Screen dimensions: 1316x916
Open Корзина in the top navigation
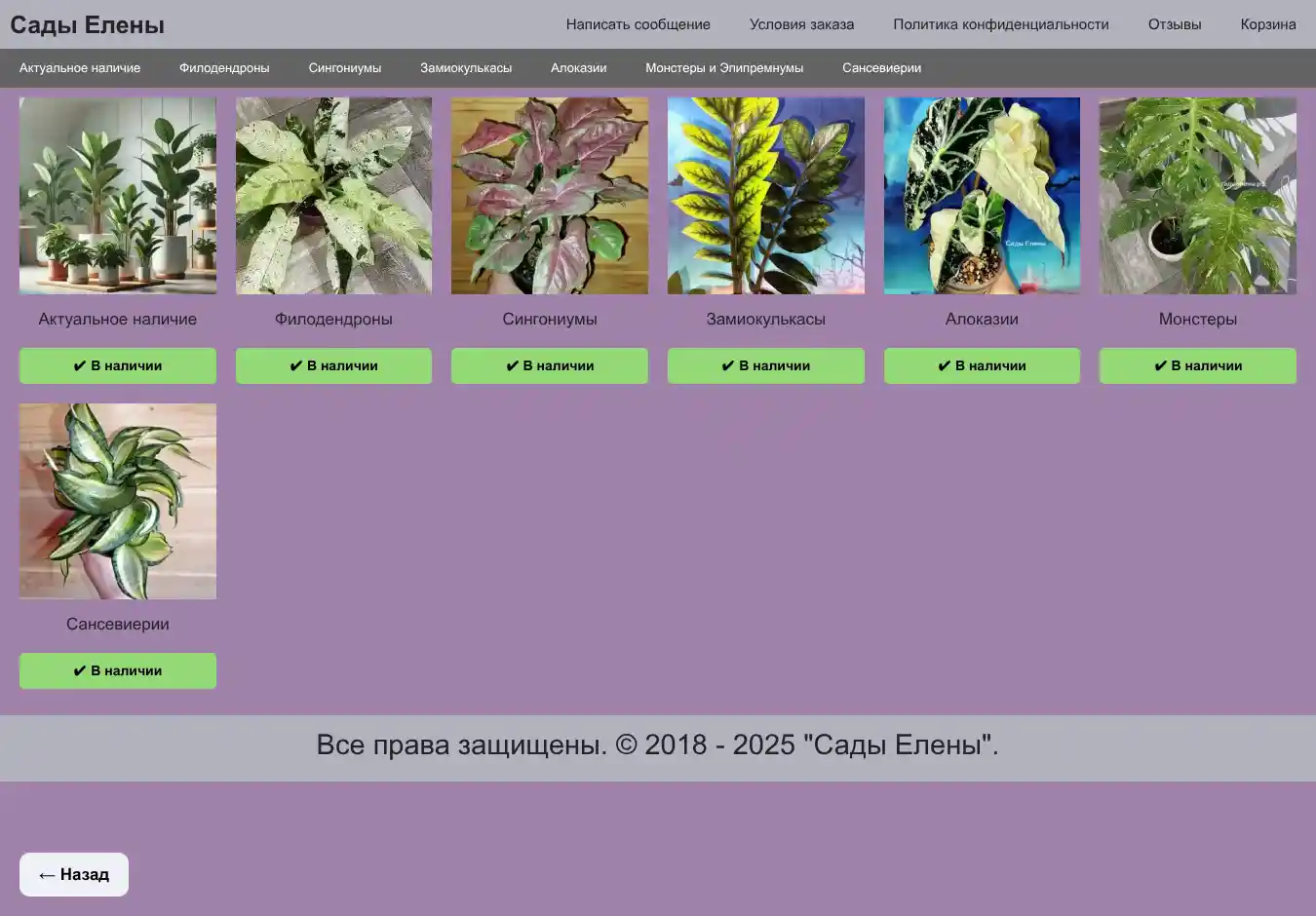pos(1267,24)
